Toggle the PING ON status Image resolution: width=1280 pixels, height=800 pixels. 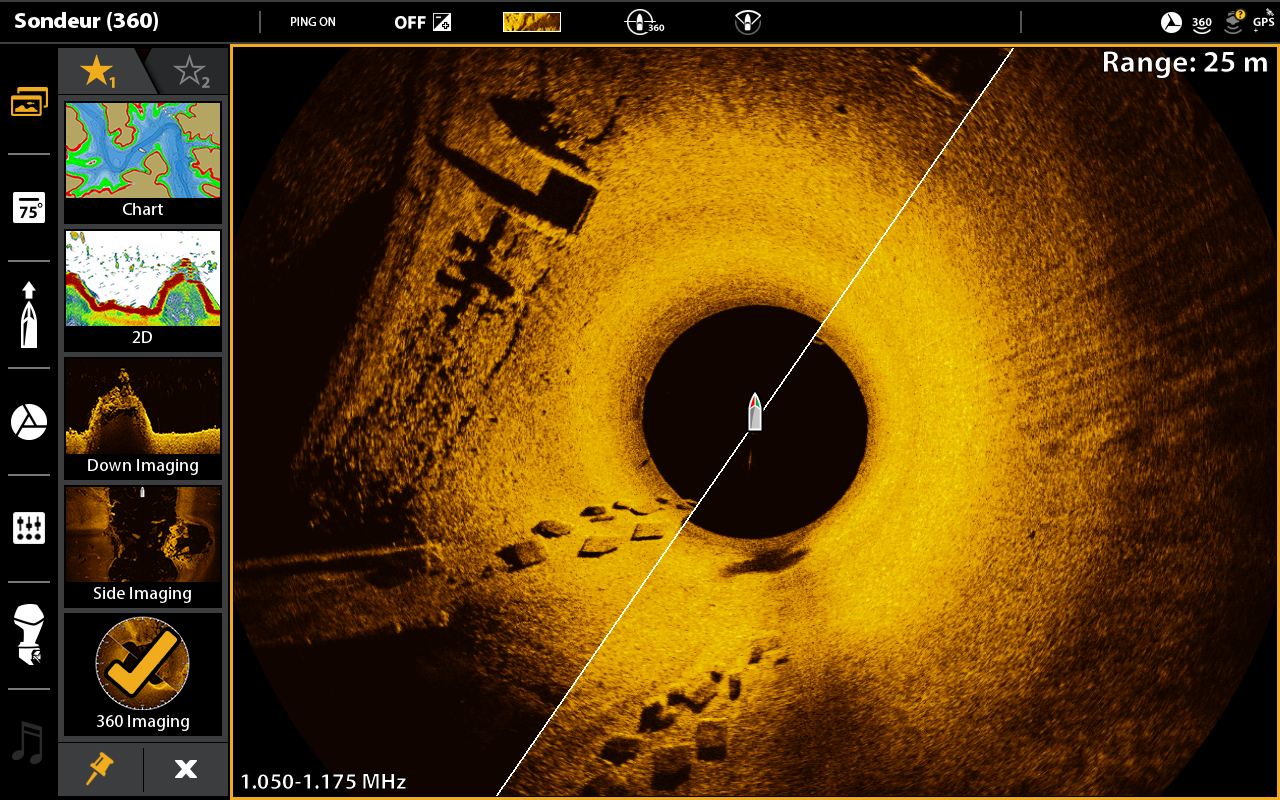click(x=313, y=22)
